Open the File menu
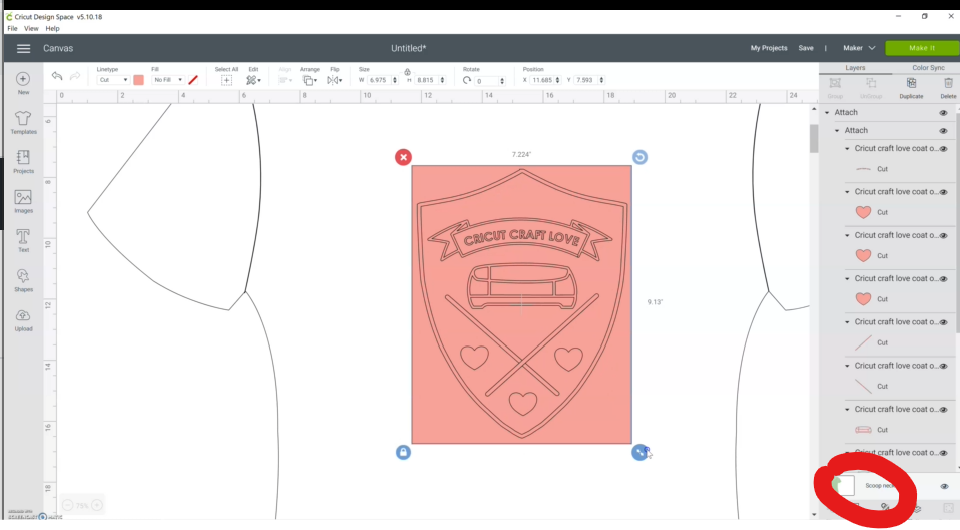Image resolution: width=960 pixels, height=530 pixels. 12,29
